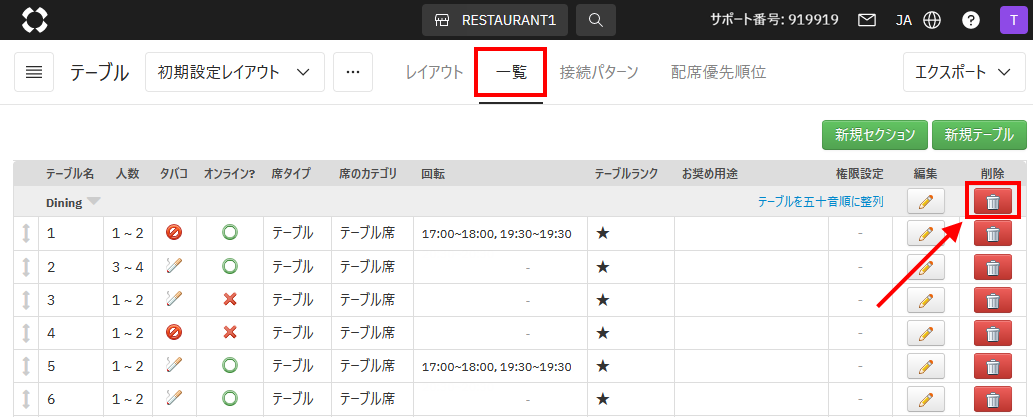Expand the 初期設定レイアウト dropdown
The image size is (1033, 417).
point(235,72)
